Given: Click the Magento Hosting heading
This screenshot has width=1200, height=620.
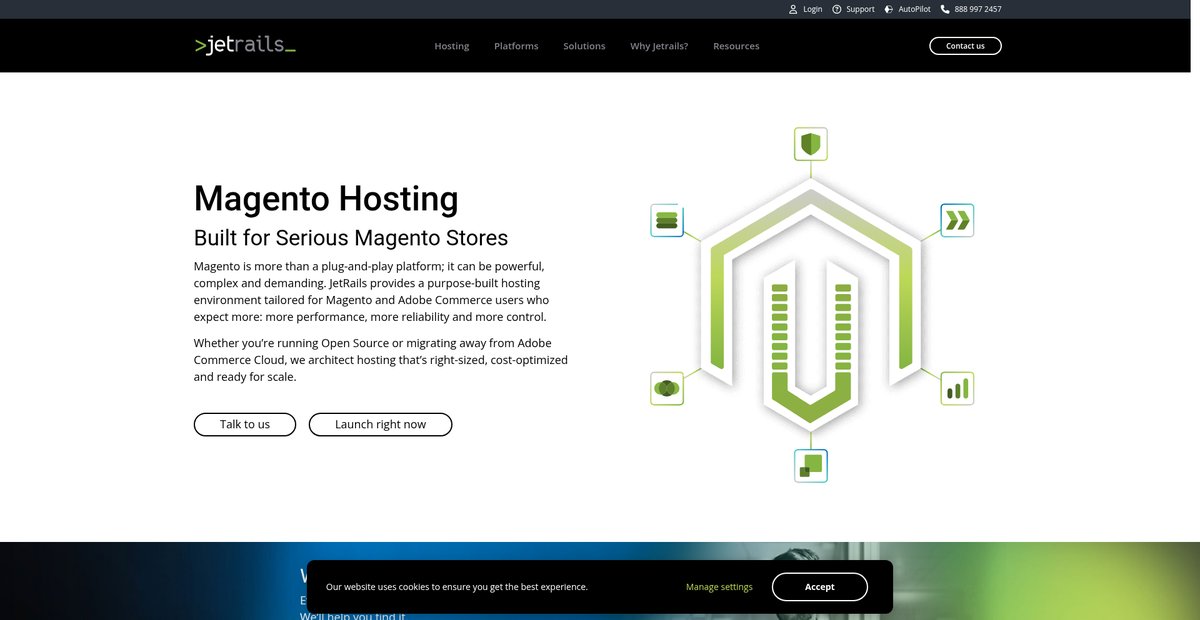Looking at the screenshot, I should click(326, 198).
